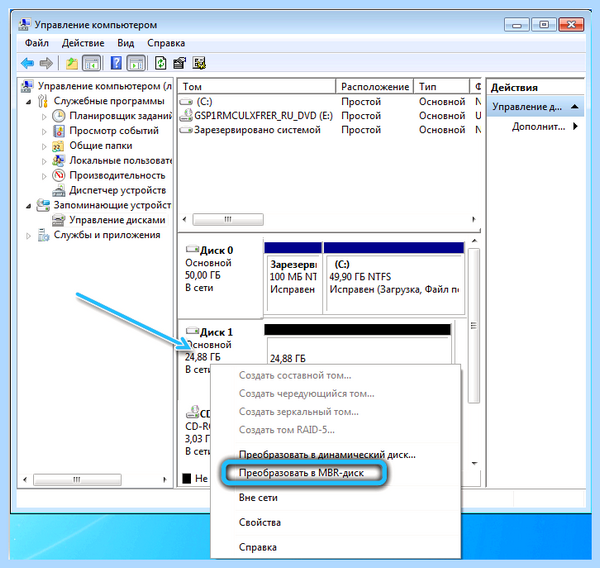The width and height of the screenshot is (600, 568).
Task: Open the Вид menu
Action: pyautogui.click(x=126, y=43)
